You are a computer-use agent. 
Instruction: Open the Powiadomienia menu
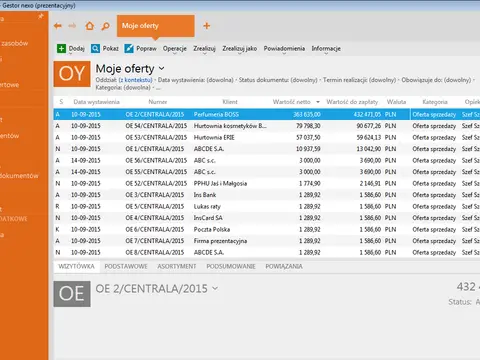pyautogui.click(x=284, y=49)
